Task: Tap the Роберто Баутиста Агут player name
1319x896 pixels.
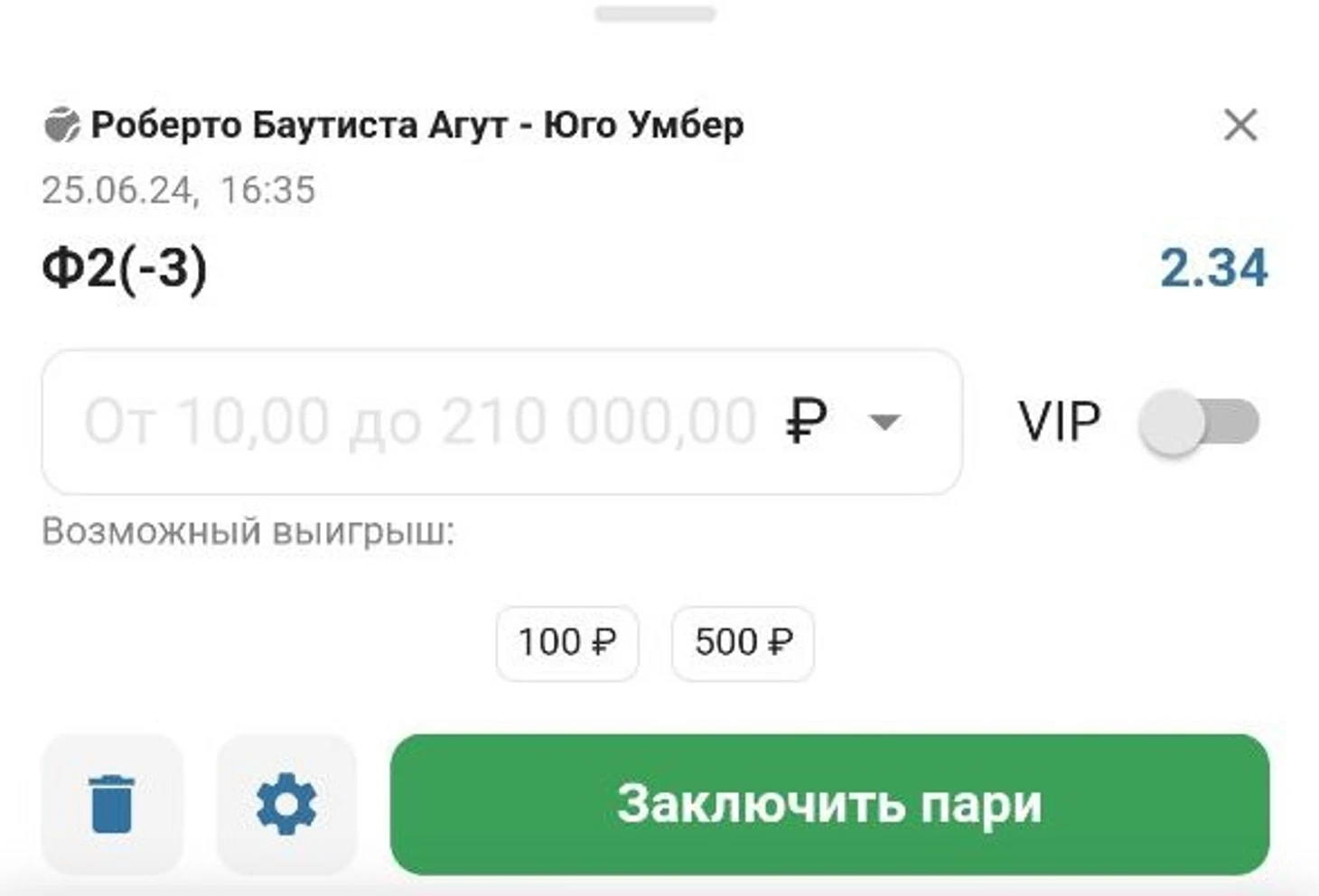Action: (x=299, y=125)
